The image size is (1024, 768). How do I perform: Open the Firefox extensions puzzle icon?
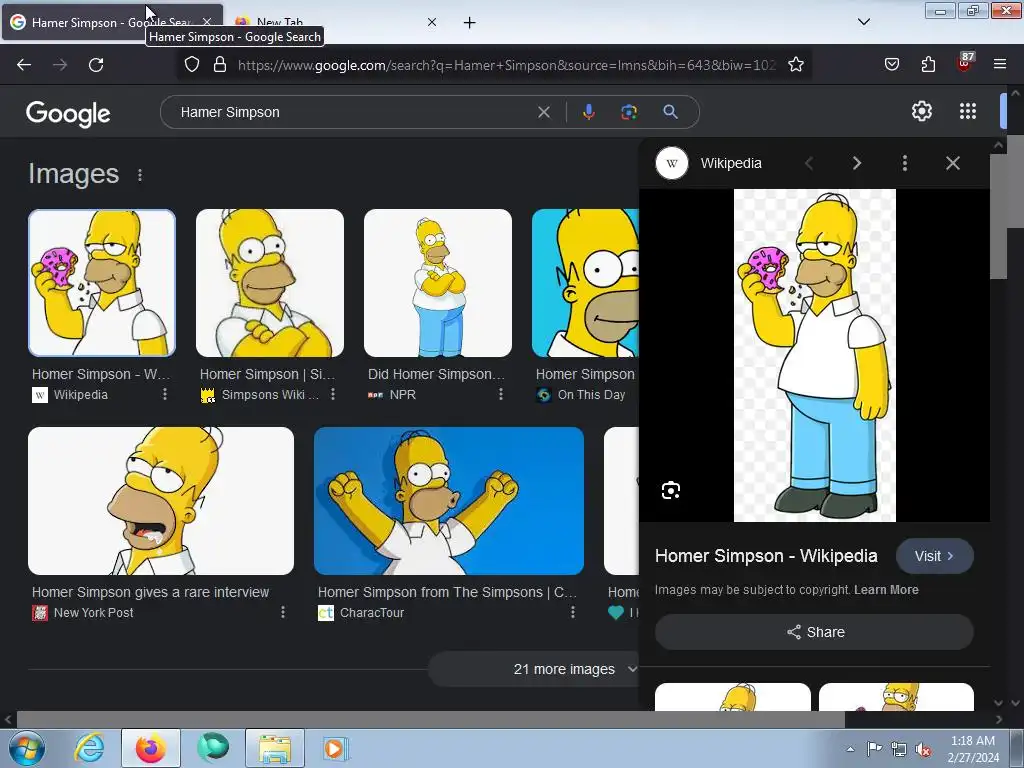[928, 65]
